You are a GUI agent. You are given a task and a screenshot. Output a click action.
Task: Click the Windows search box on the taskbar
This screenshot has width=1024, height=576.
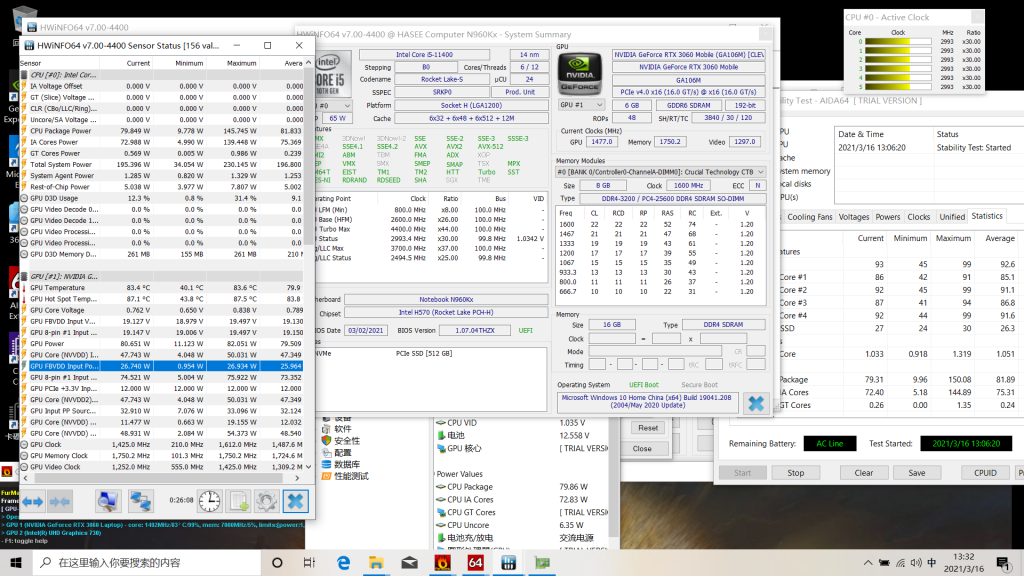(147, 562)
